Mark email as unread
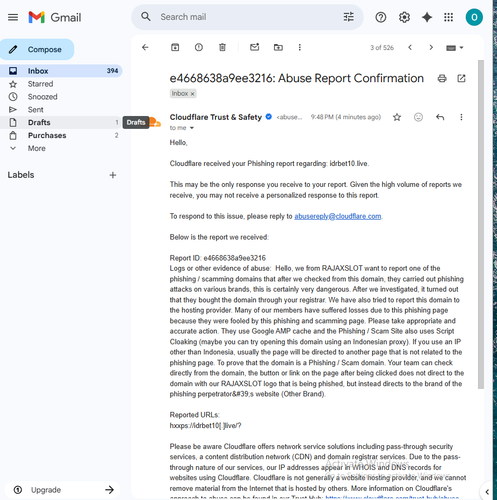The width and height of the screenshot is (497, 500). click(255, 47)
